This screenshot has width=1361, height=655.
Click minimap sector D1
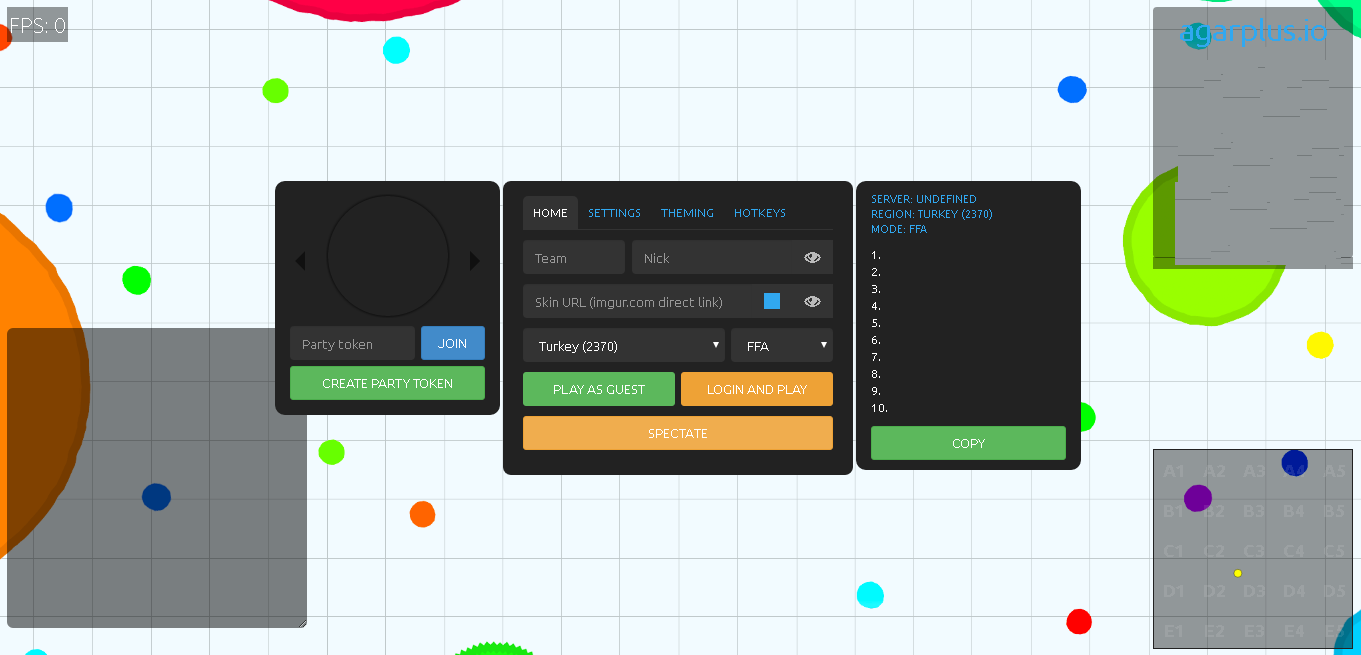1174,591
